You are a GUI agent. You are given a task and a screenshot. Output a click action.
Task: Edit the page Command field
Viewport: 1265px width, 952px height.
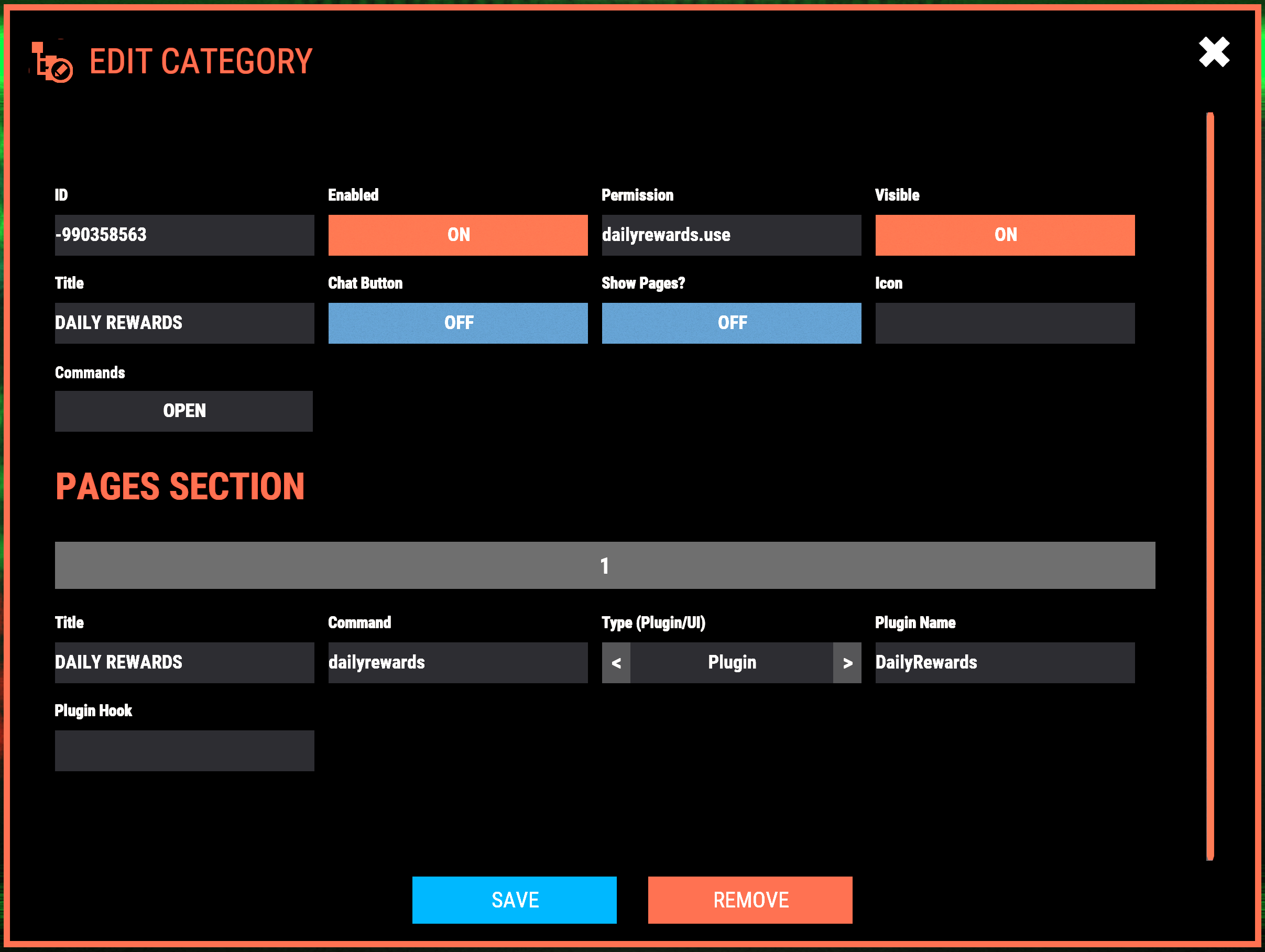pyautogui.click(x=457, y=663)
